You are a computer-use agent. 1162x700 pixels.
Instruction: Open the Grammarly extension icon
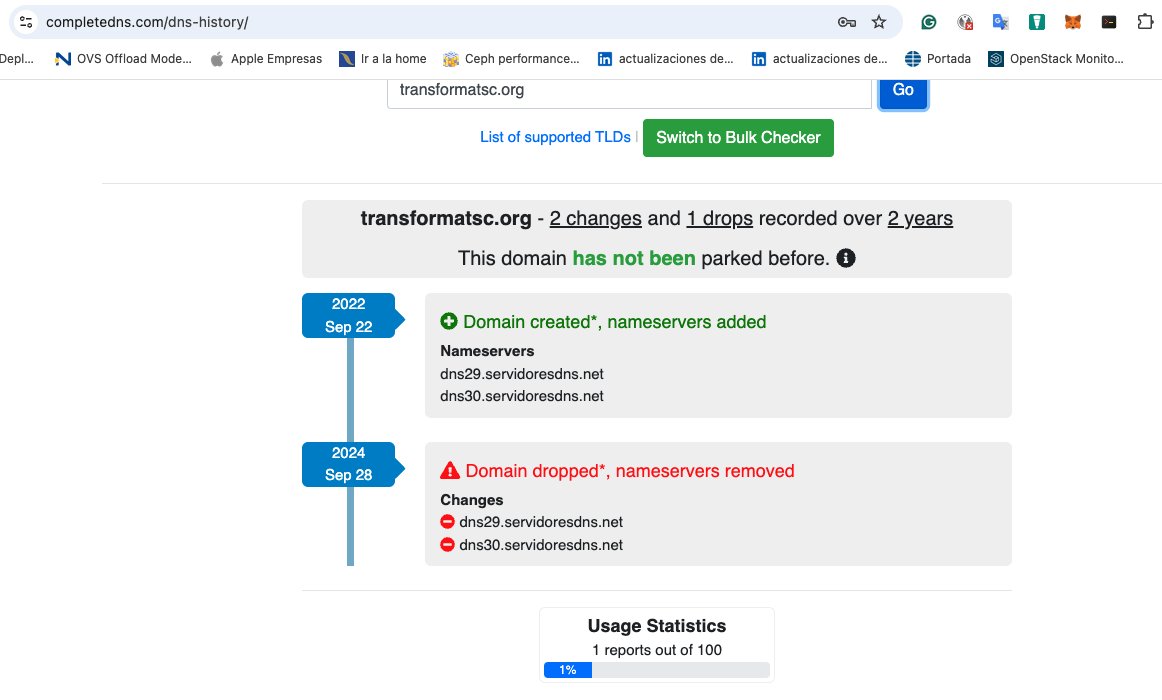pyautogui.click(x=929, y=22)
